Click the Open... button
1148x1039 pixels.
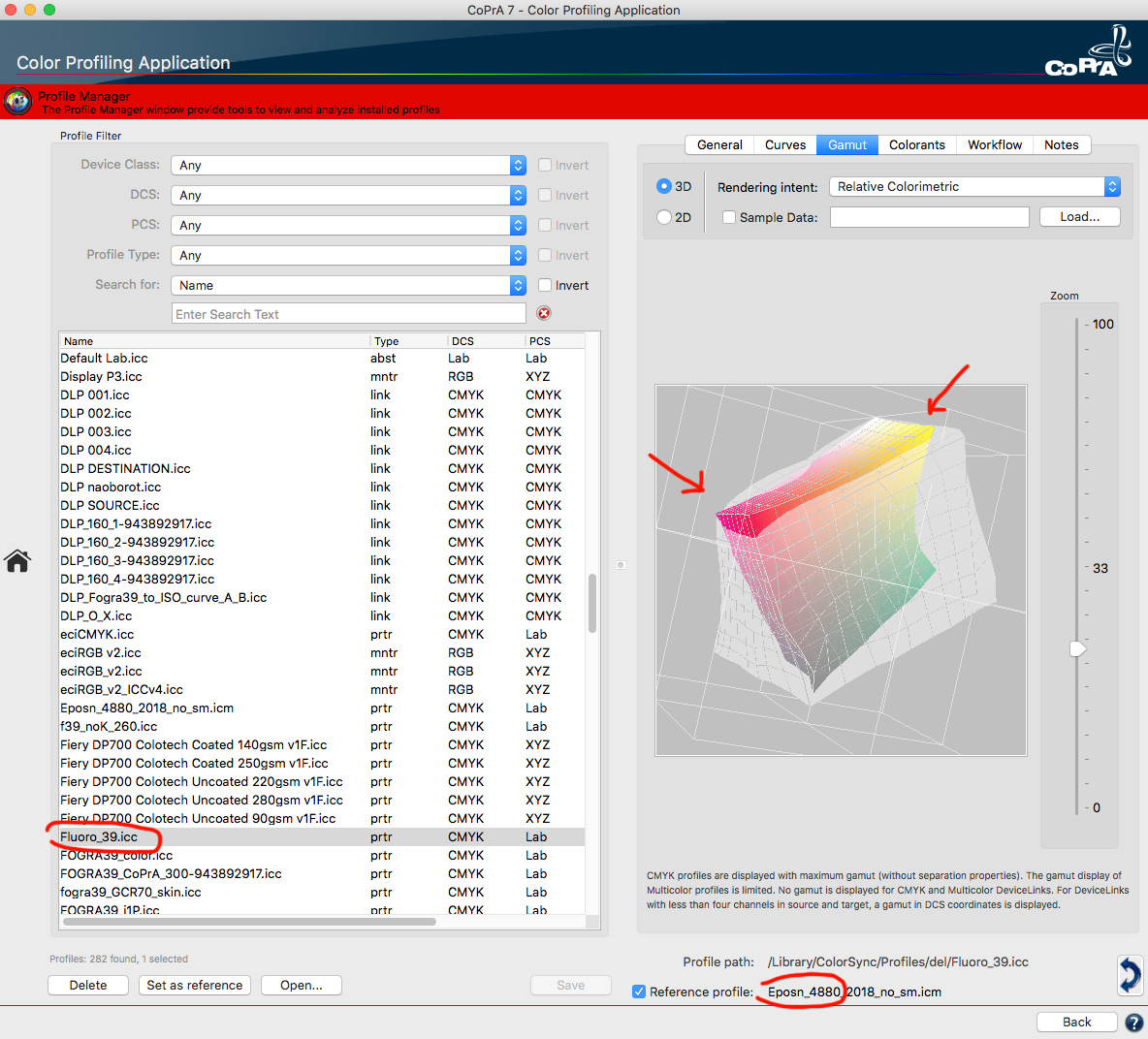pyautogui.click(x=301, y=985)
